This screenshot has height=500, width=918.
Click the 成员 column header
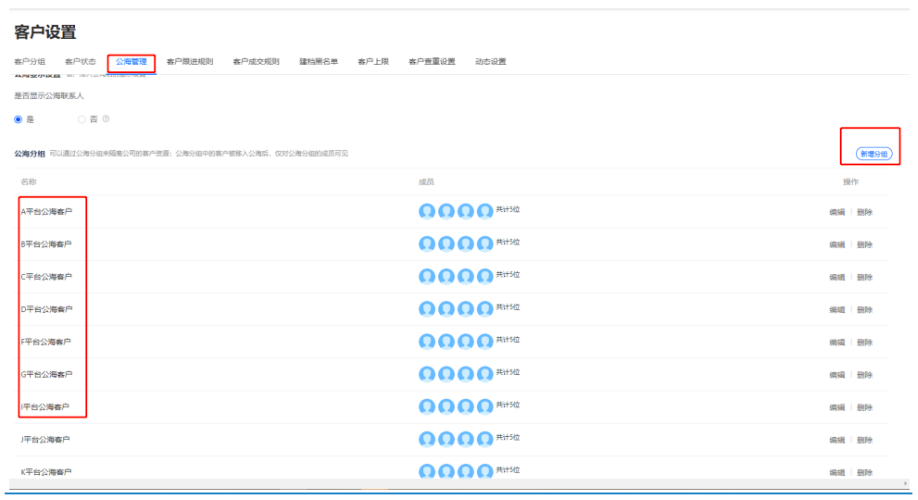pyautogui.click(x=426, y=182)
